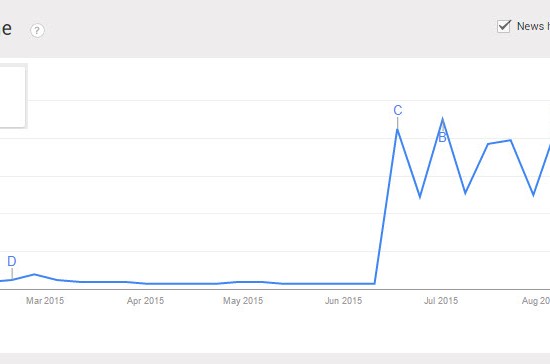
Task: Click the dip right after marker B
Action: 465,193
